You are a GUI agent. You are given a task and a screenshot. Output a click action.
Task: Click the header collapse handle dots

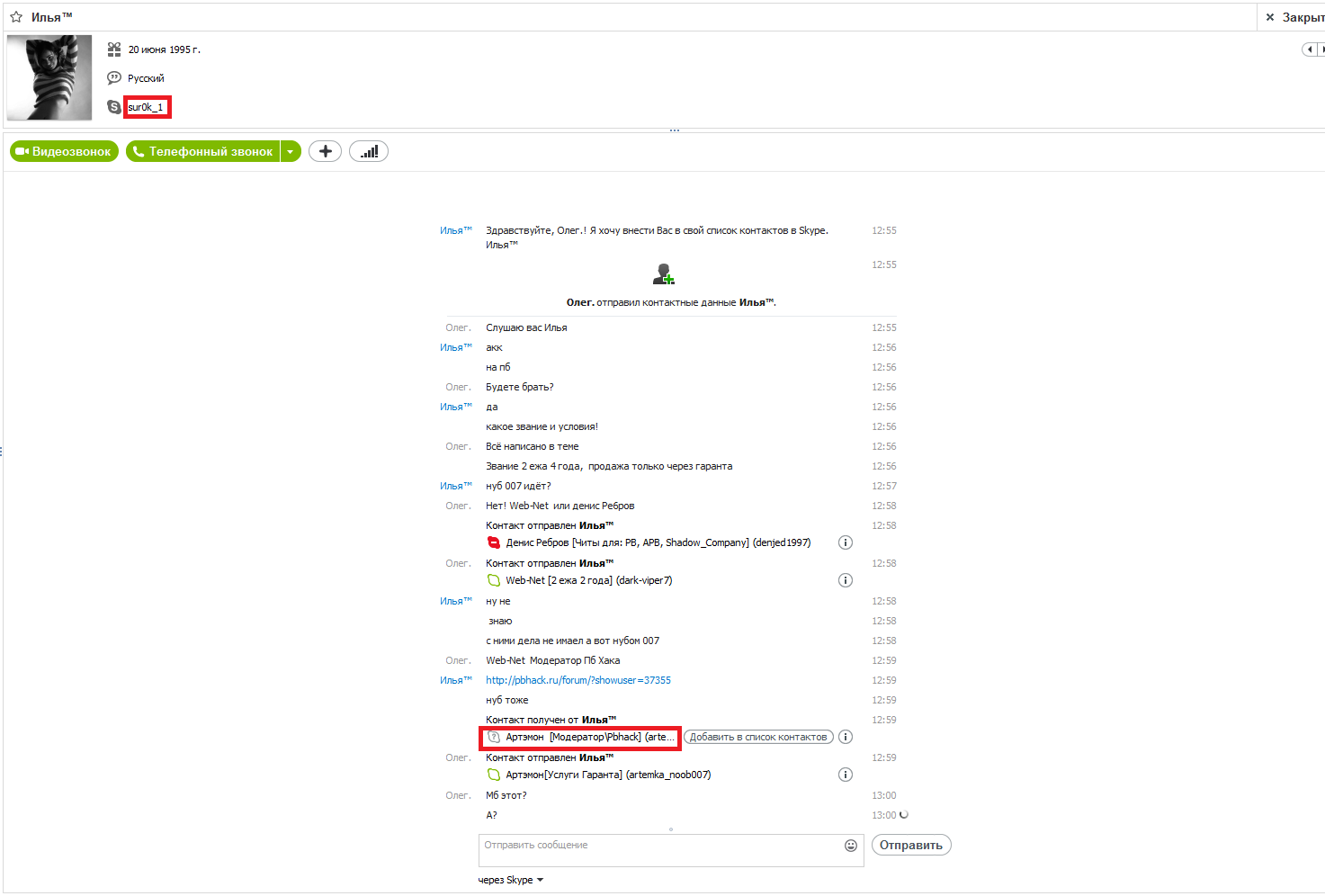675,130
